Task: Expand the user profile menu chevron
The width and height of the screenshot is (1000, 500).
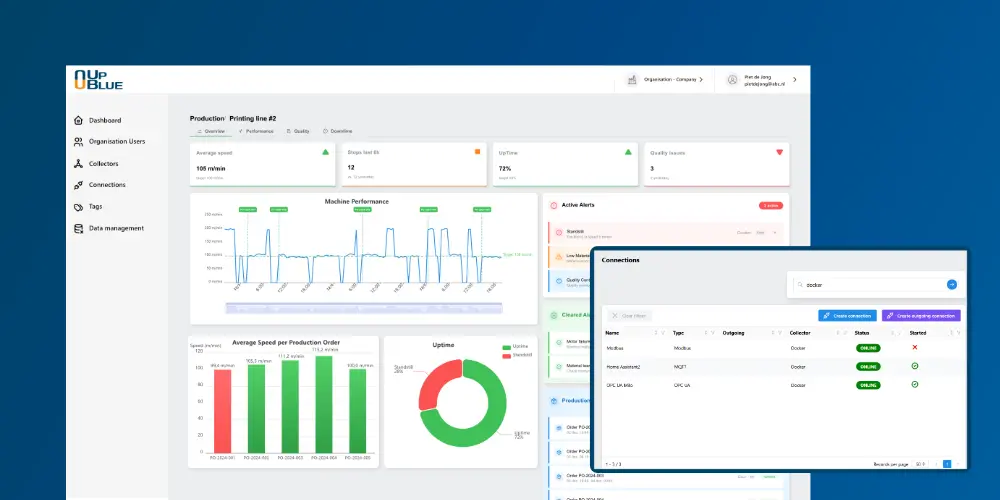Action: tap(795, 79)
